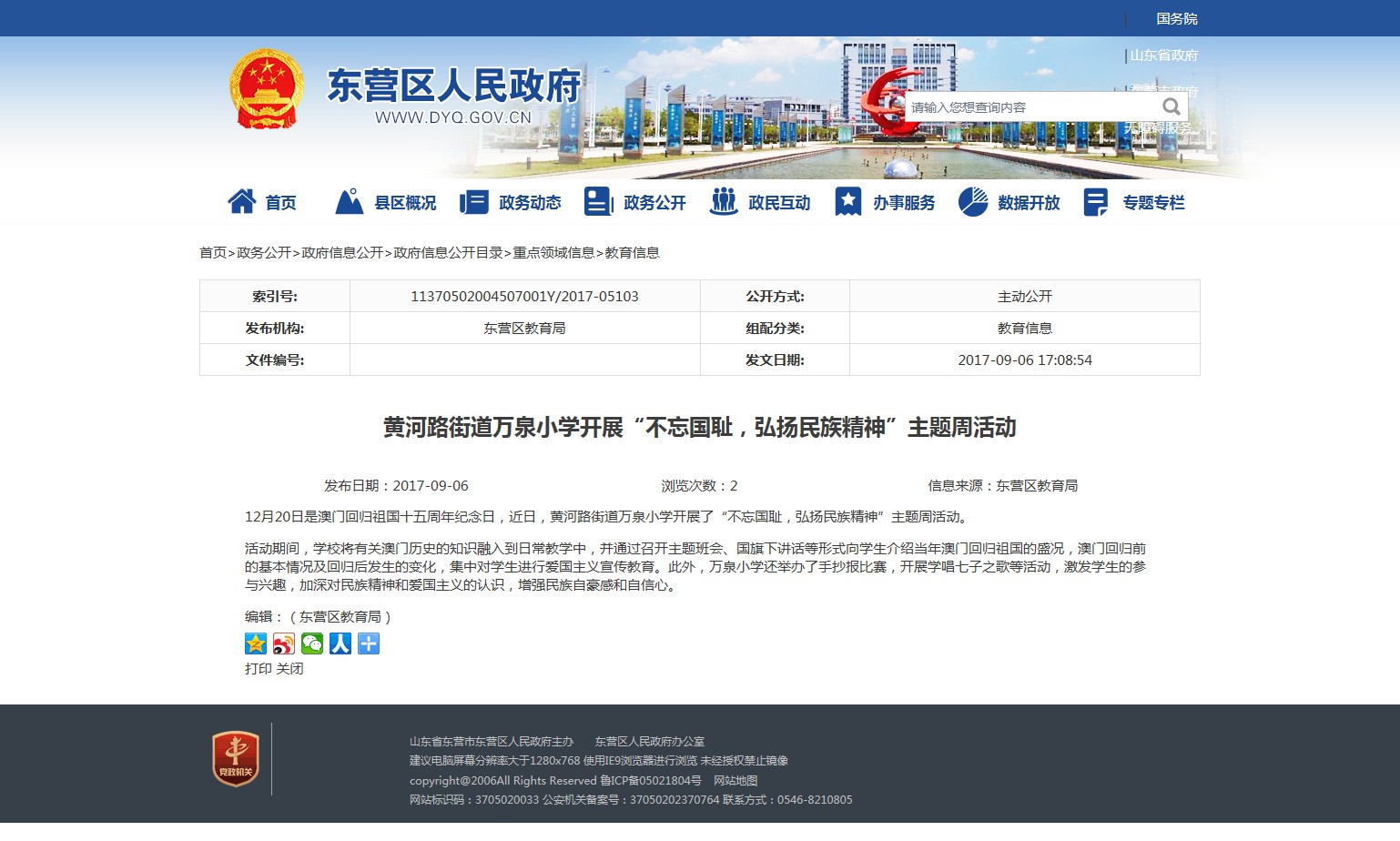Click 网站地图 link in the footer
This screenshot has width=1400, height=841.
click(736, 781)
